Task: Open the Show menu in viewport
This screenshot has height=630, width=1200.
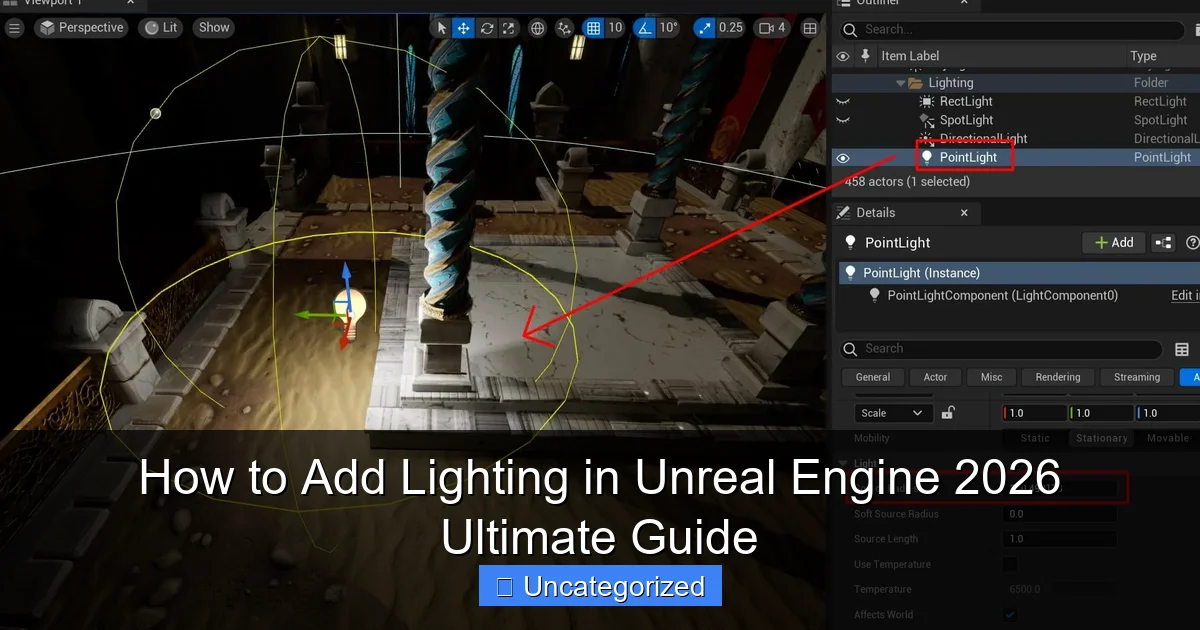Action: pyautogui.click(x=213, y=27)
